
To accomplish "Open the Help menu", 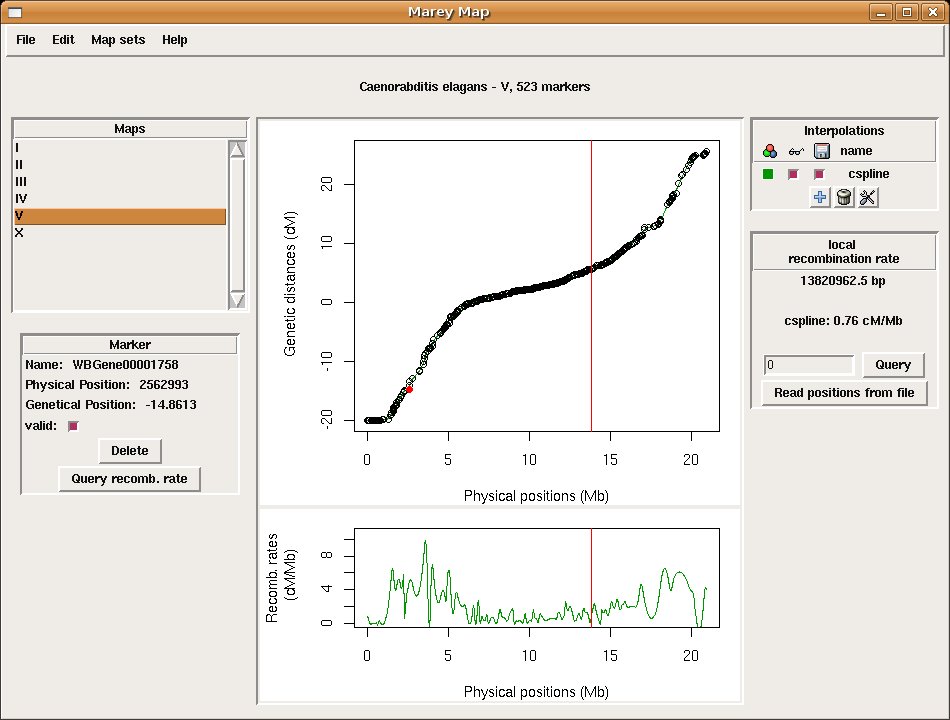I will click(x=175, y=40).
